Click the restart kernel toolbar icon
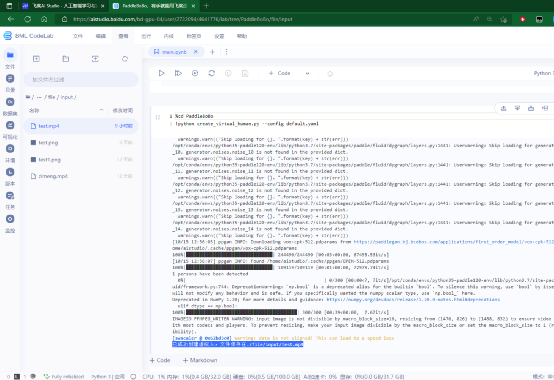The image size is (554, 380). (212, 73)
